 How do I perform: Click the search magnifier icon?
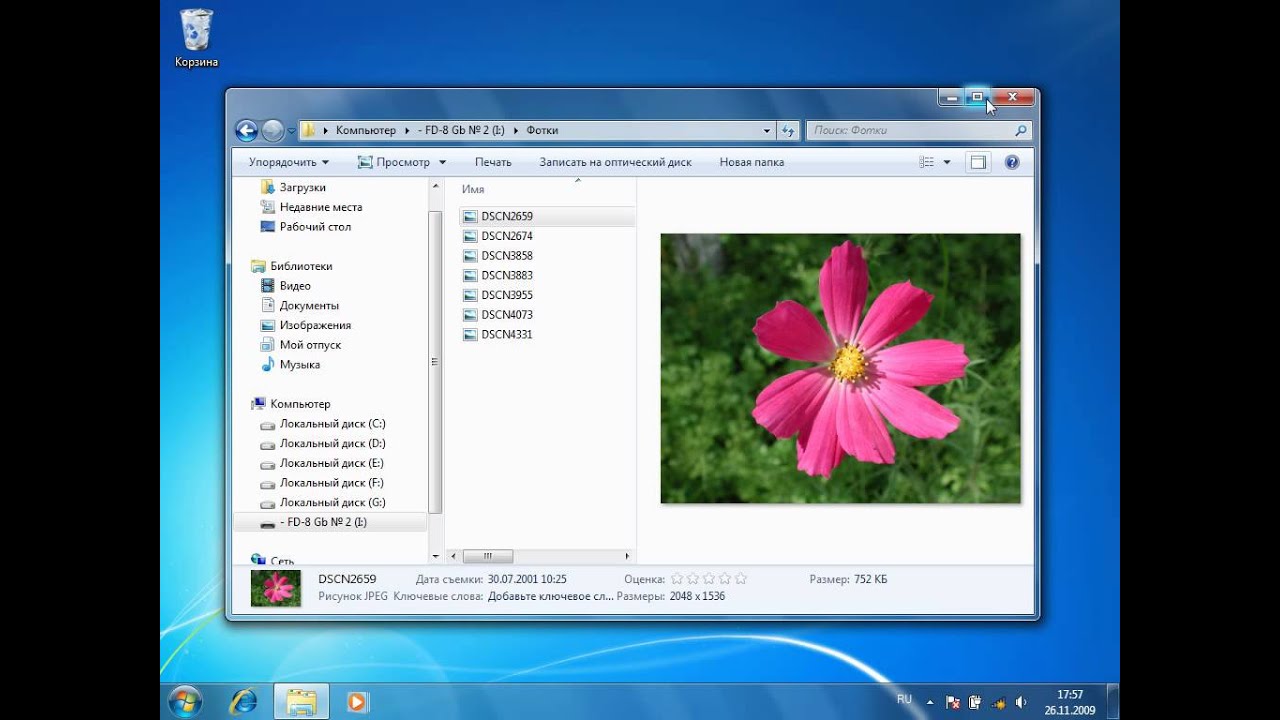(1020, 131)
